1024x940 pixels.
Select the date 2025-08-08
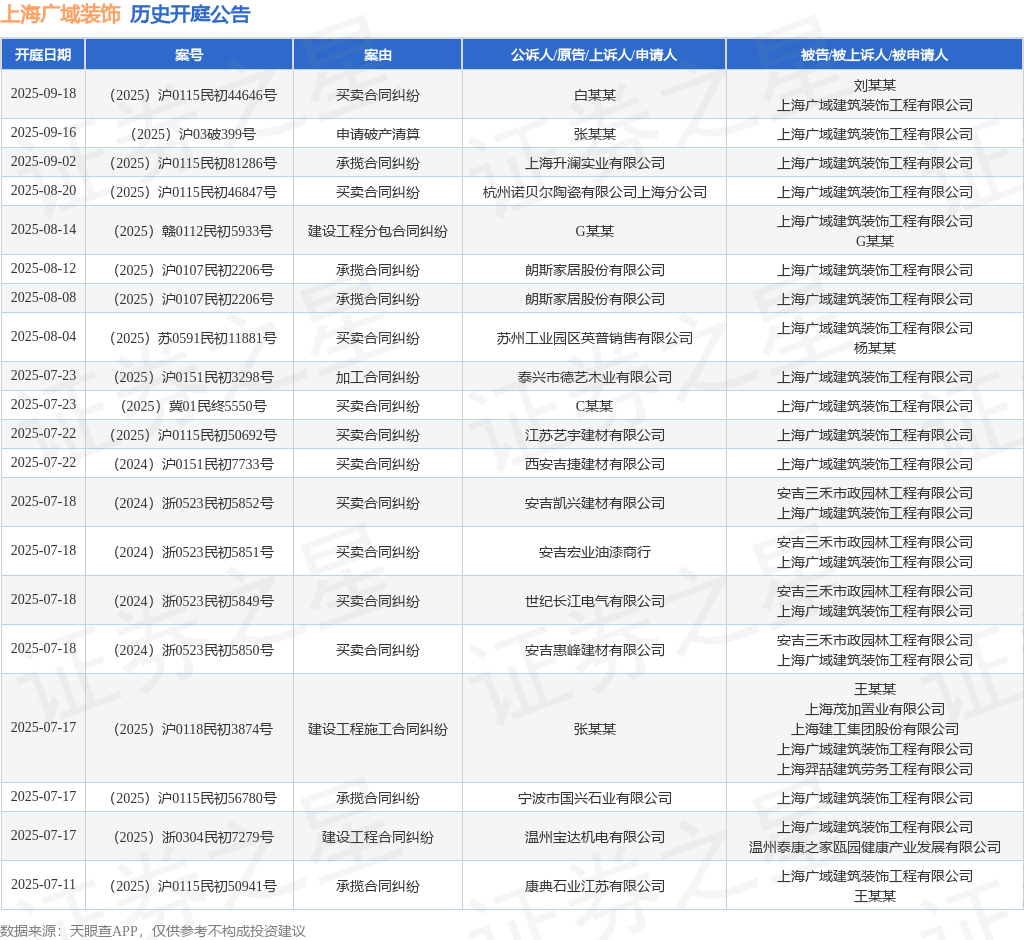click(x=43, y=297)
